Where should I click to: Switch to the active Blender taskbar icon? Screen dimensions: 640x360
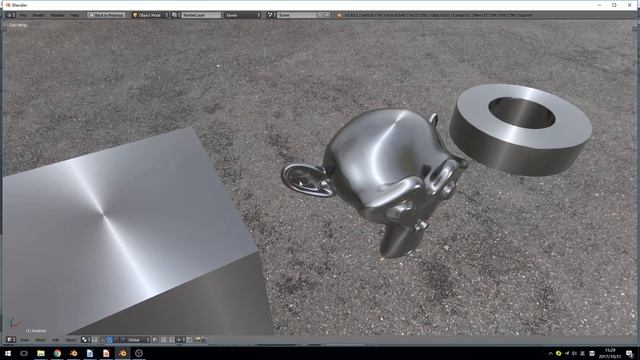(x=122, y=353)
